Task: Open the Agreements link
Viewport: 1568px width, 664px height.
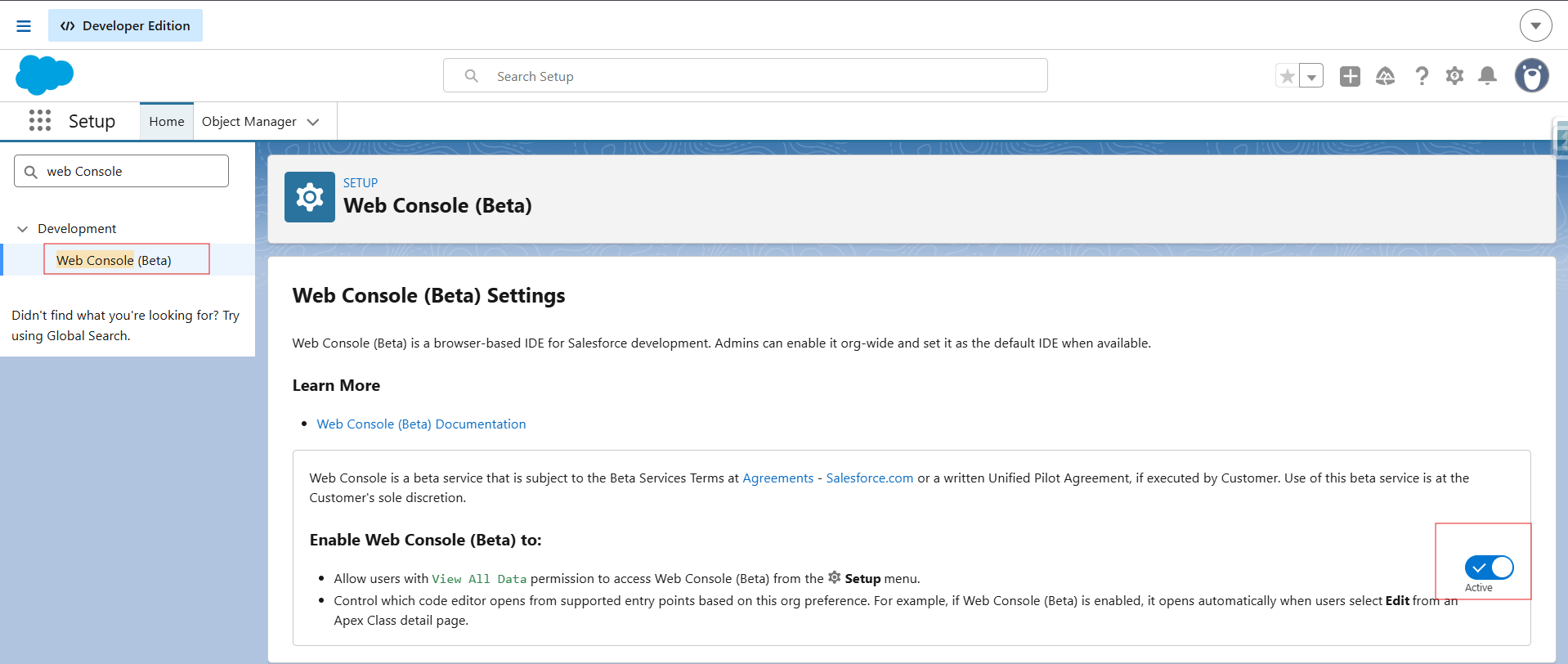Action: (777, 478)
